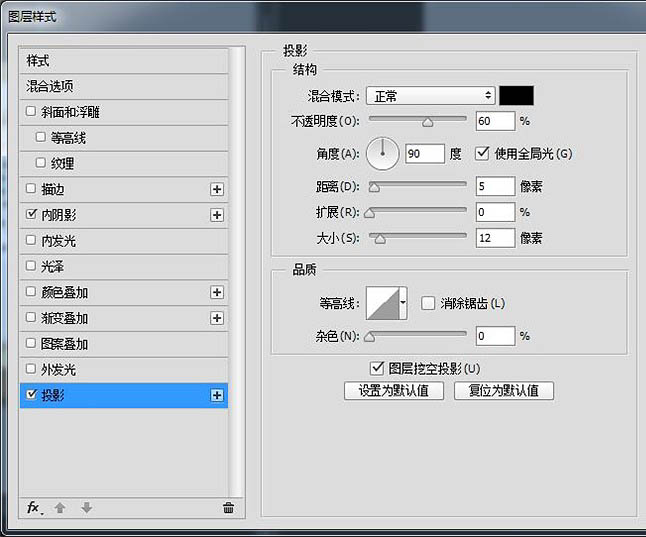The height and width of the screenshot is (537, 646).
Task: Open the 混合模式 dropdown
Action: 430,96
